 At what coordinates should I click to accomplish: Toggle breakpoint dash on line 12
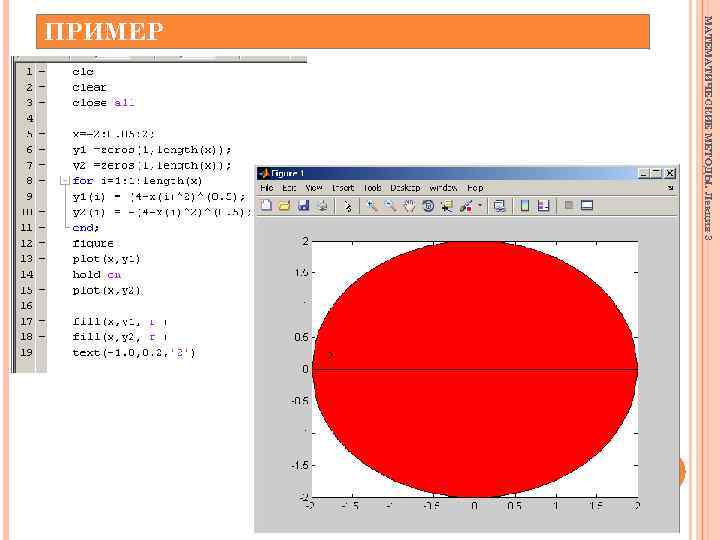pos(42,243)
